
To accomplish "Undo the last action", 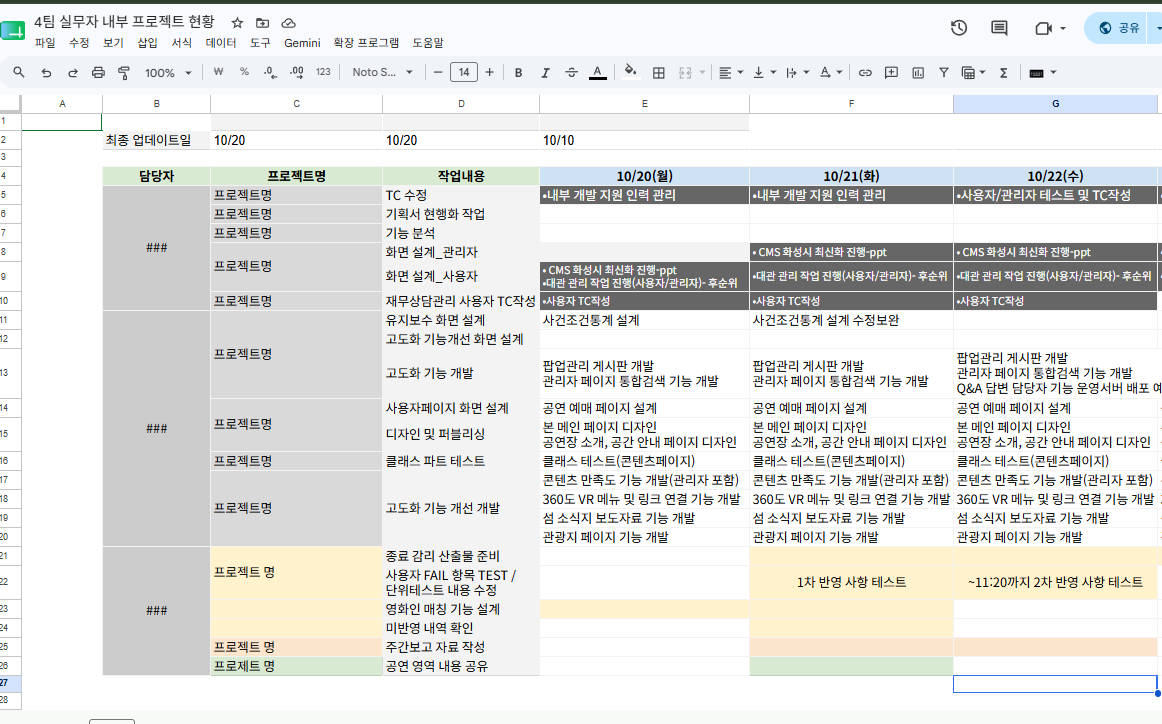I will (x=46, y=73).
